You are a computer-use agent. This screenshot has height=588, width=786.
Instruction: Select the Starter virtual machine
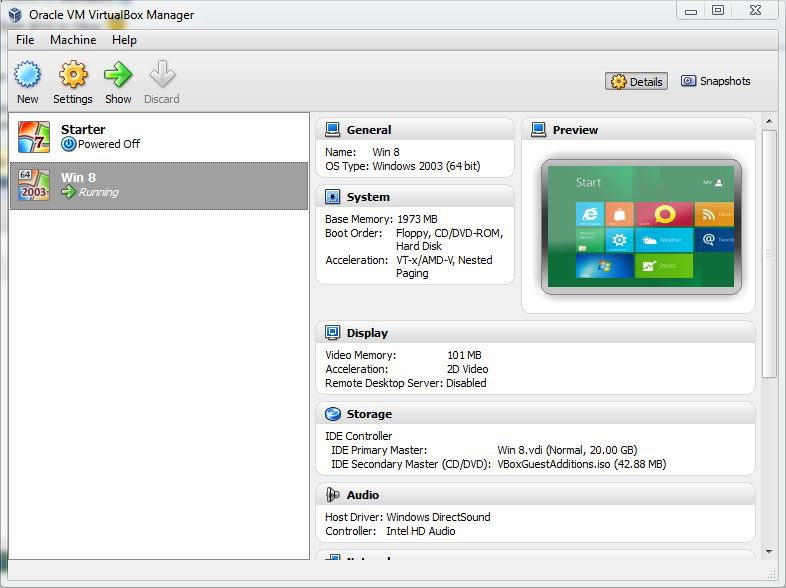(x=159, y=137)
